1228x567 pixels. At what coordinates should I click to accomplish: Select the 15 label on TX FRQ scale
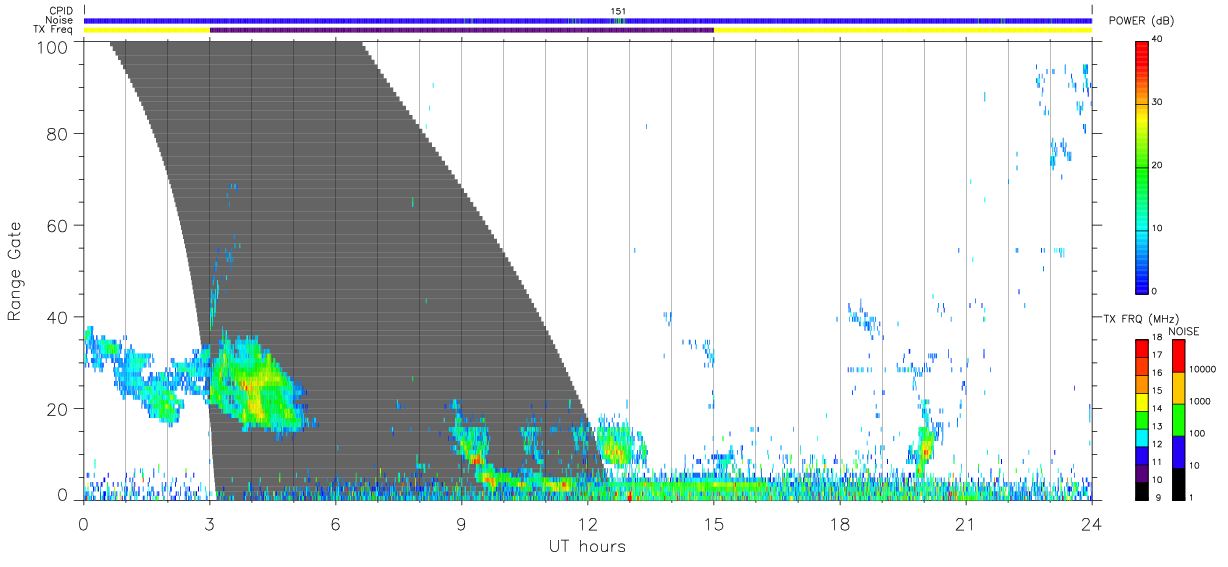[x=1156, y=391]
